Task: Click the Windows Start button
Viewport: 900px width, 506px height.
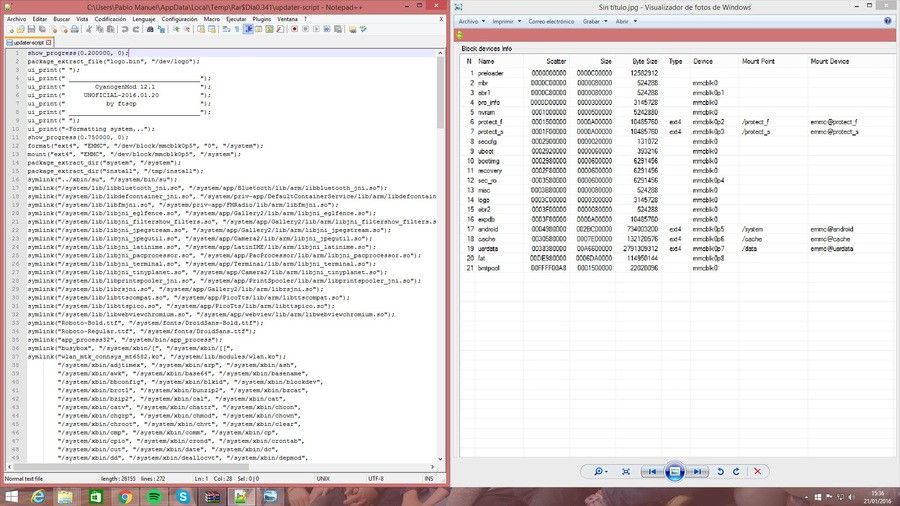Action: 11,497
